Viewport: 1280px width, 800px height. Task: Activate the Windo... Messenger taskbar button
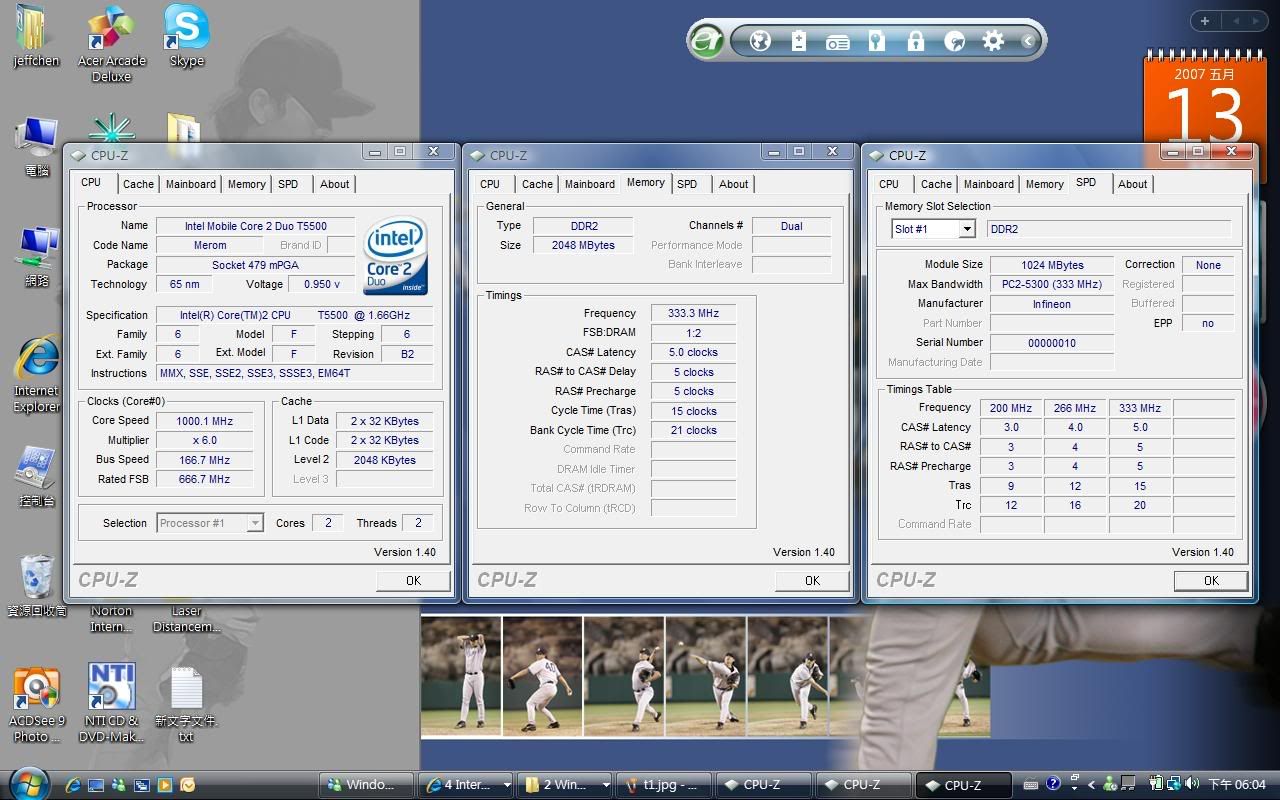(368, 785)
